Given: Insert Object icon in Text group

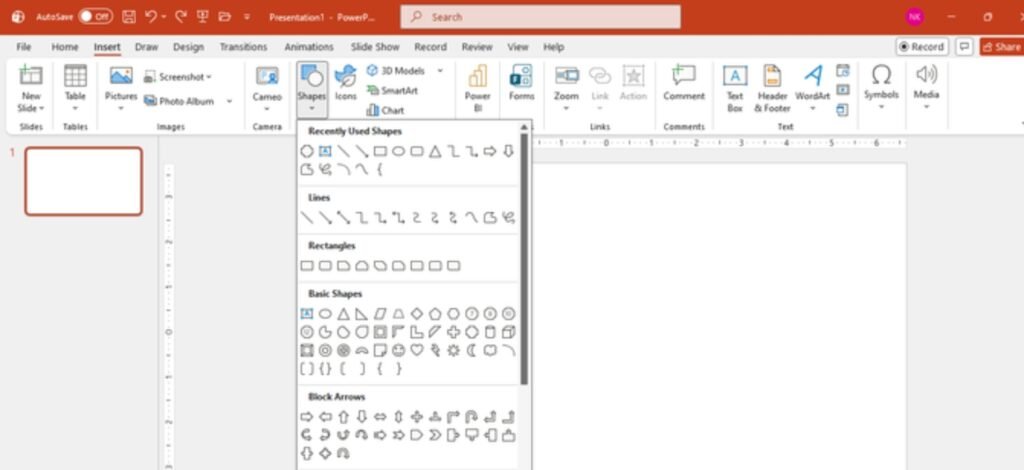Looking at the screenshot, I should point(842,110).
